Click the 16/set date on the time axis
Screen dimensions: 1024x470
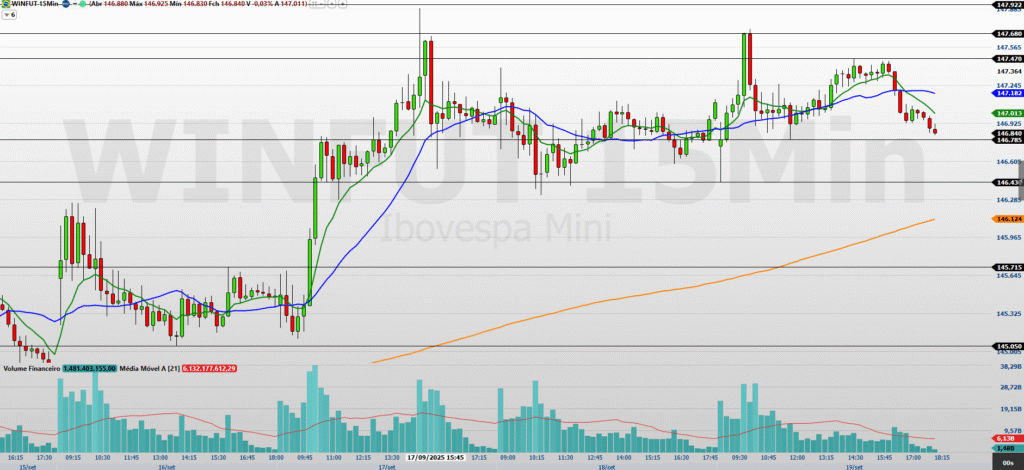(x=167, y=467)
